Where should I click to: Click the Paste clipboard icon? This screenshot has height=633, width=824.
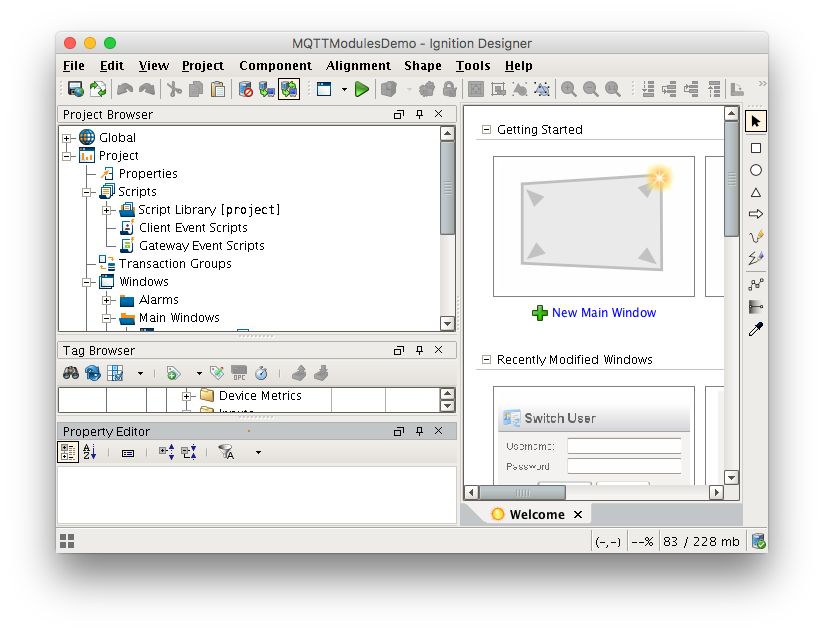(218, 89)
